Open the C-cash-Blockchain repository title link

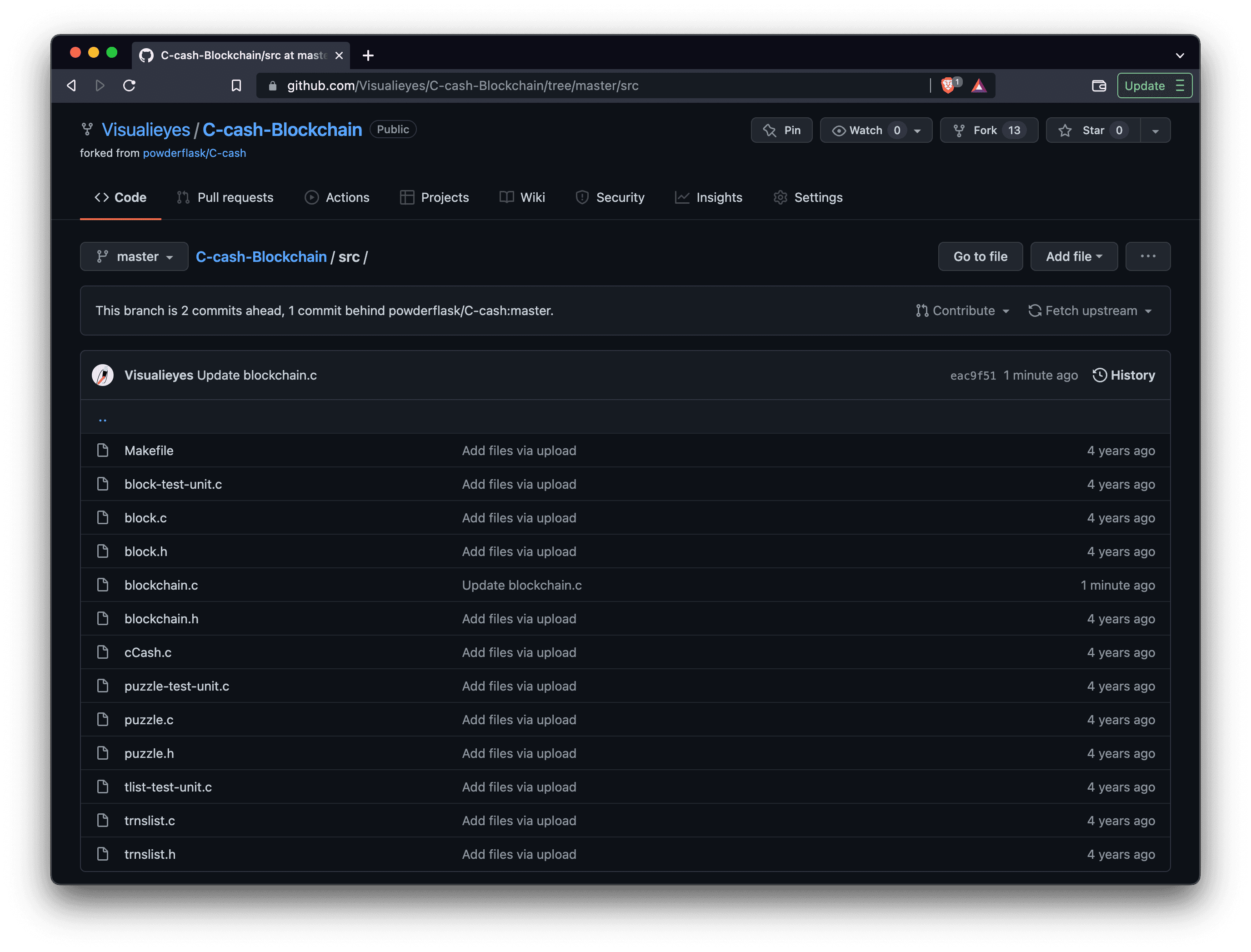(x=282, y=130)
